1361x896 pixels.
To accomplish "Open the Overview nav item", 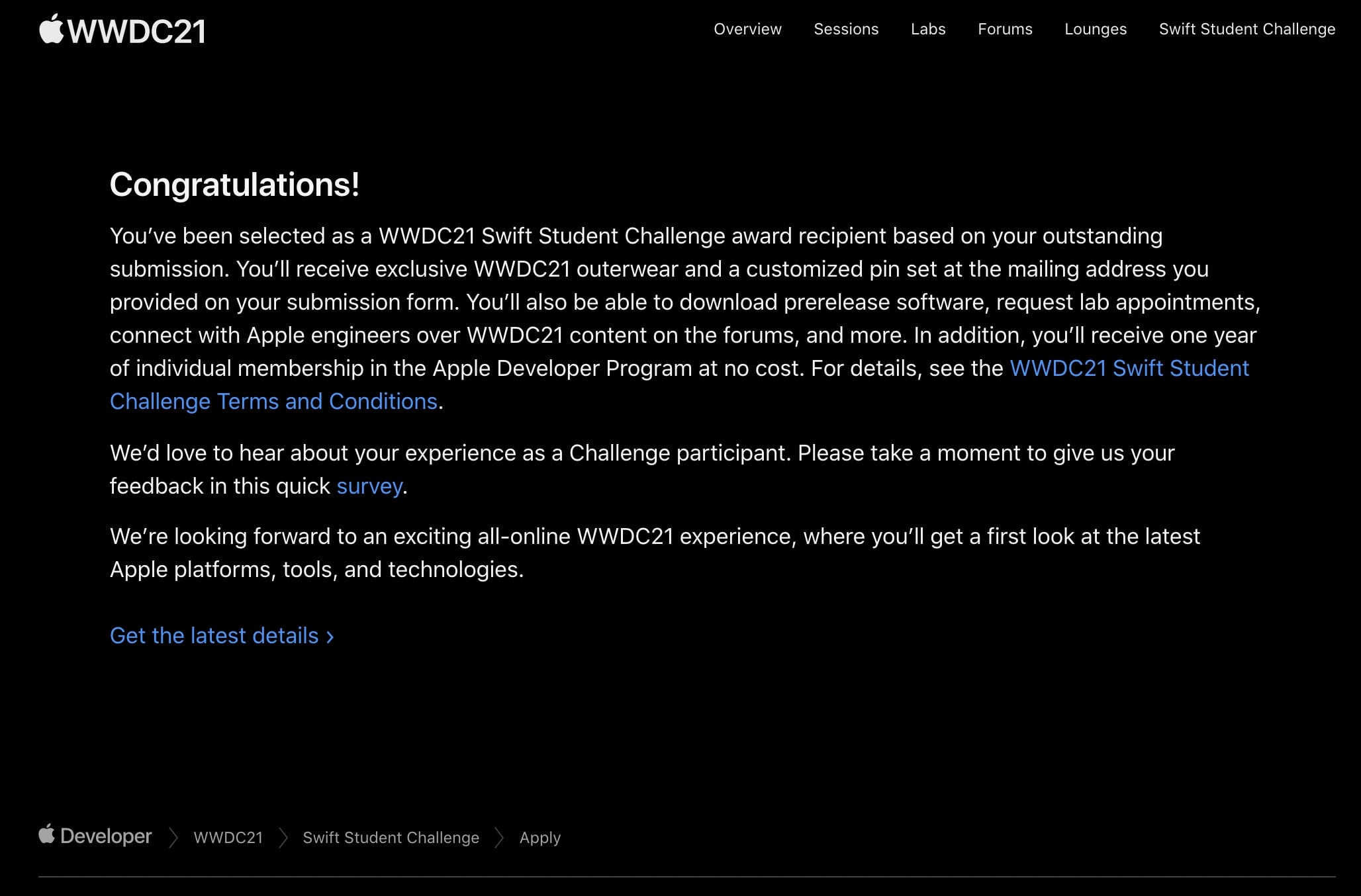I will tap(747, 29).
